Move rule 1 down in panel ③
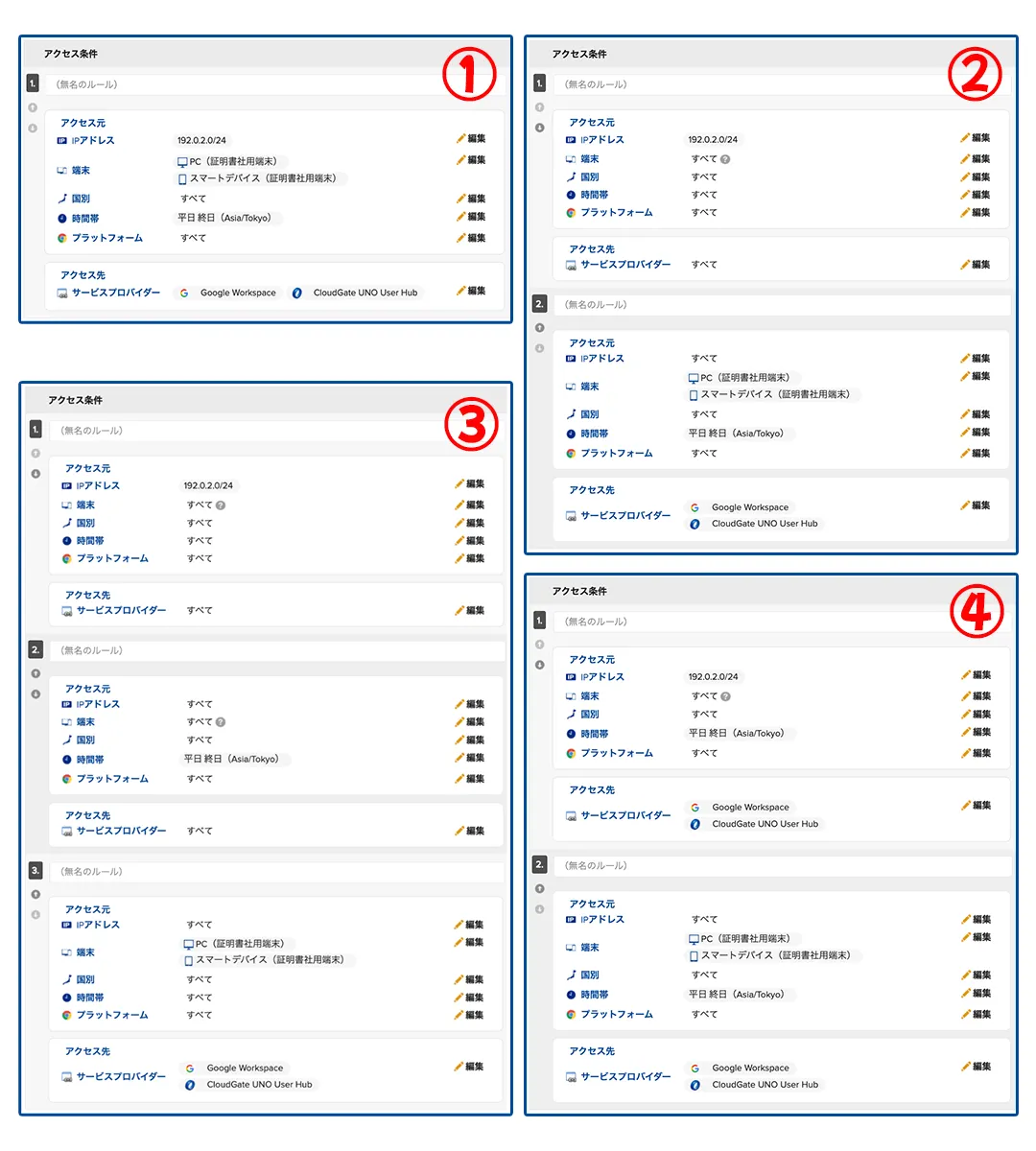 click(36, 474)
